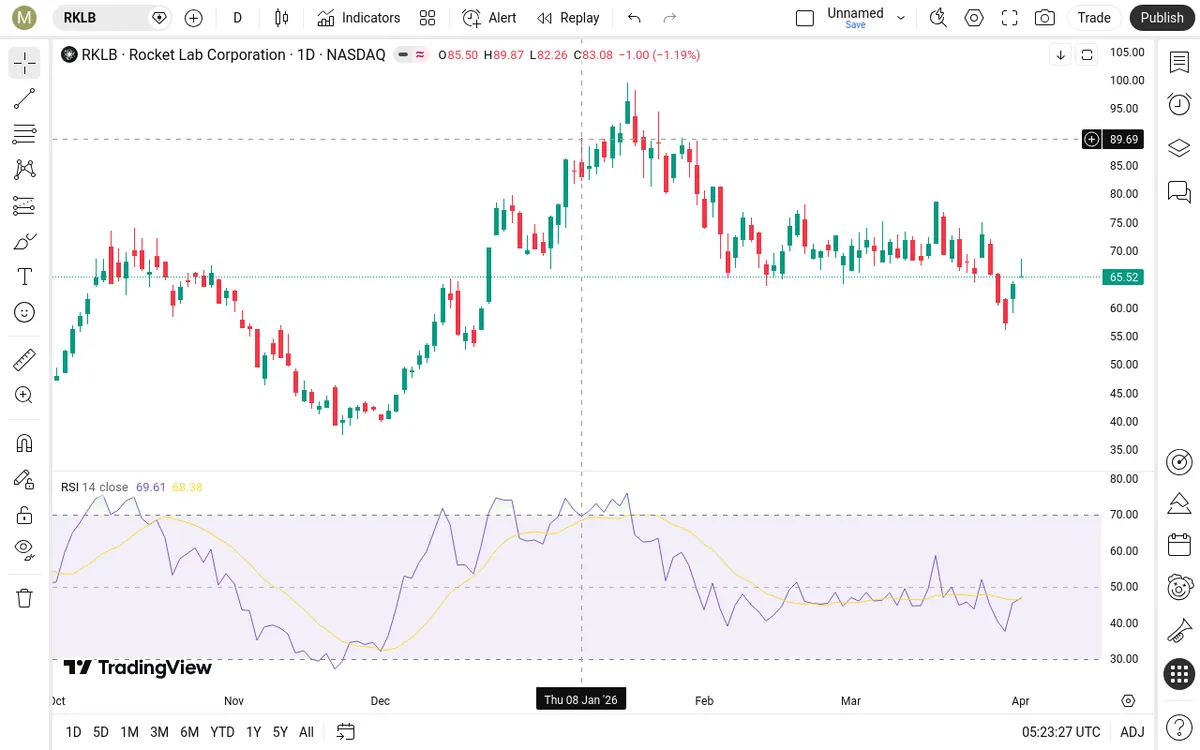Open the RKLB symbol search field
This screenshot has width=1200, height=750.
click(x=113, y=18)
